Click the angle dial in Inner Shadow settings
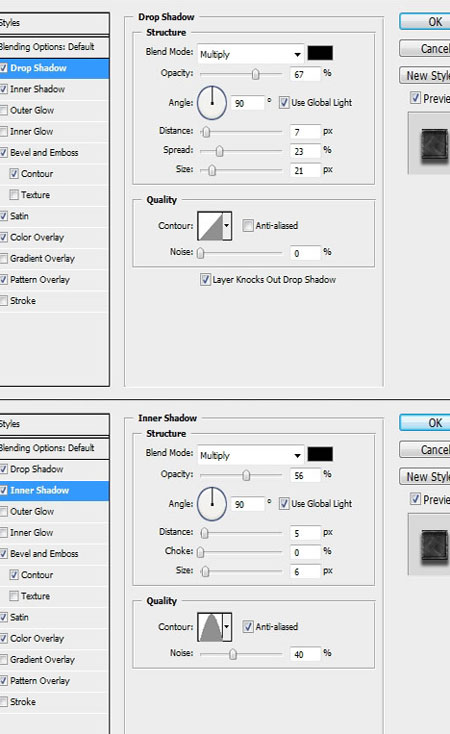The image size is (450, 734). [x=212, y=504]
